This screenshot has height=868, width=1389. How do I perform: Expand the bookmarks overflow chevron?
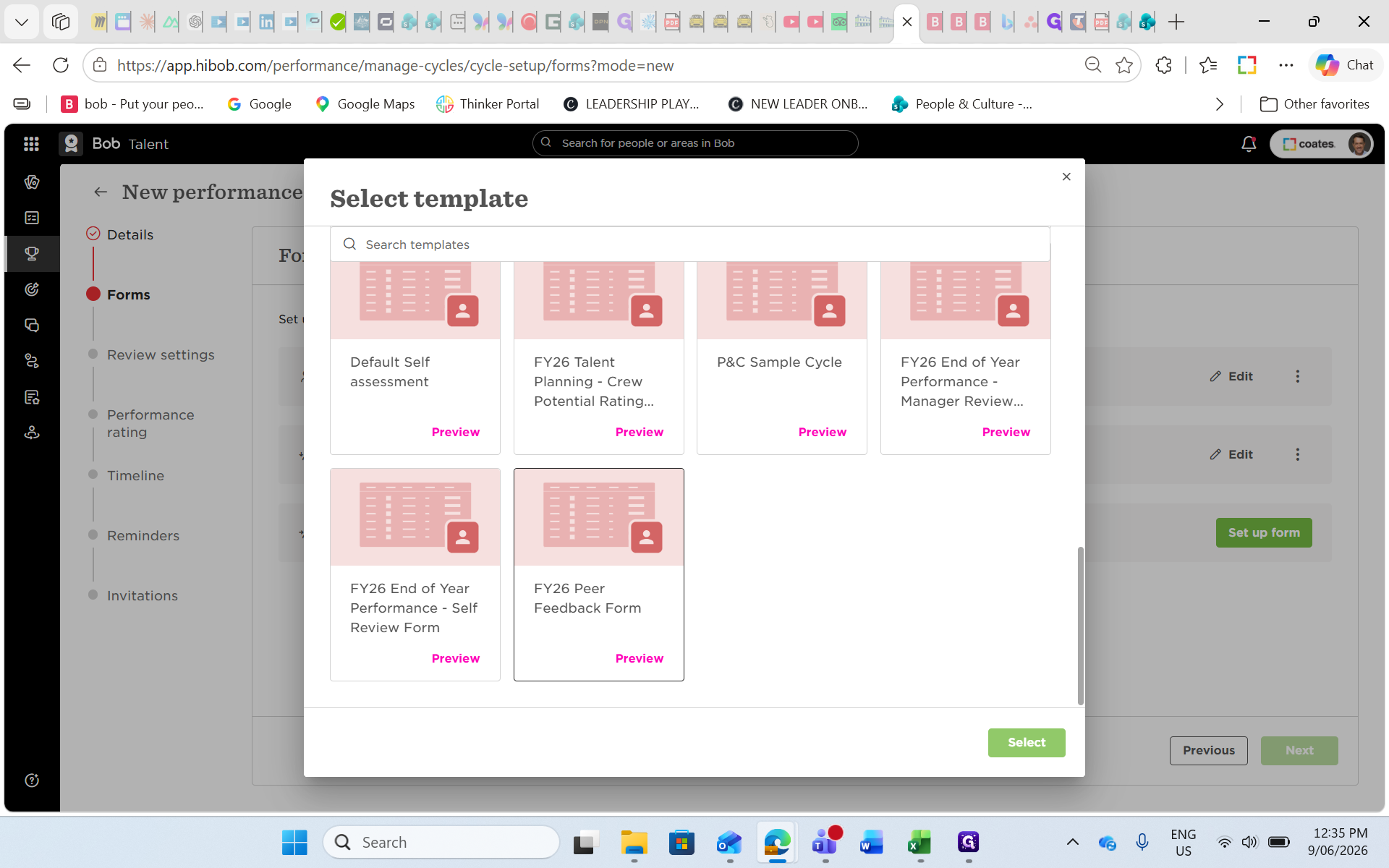pyautogui.click(x=1220, y=104)
